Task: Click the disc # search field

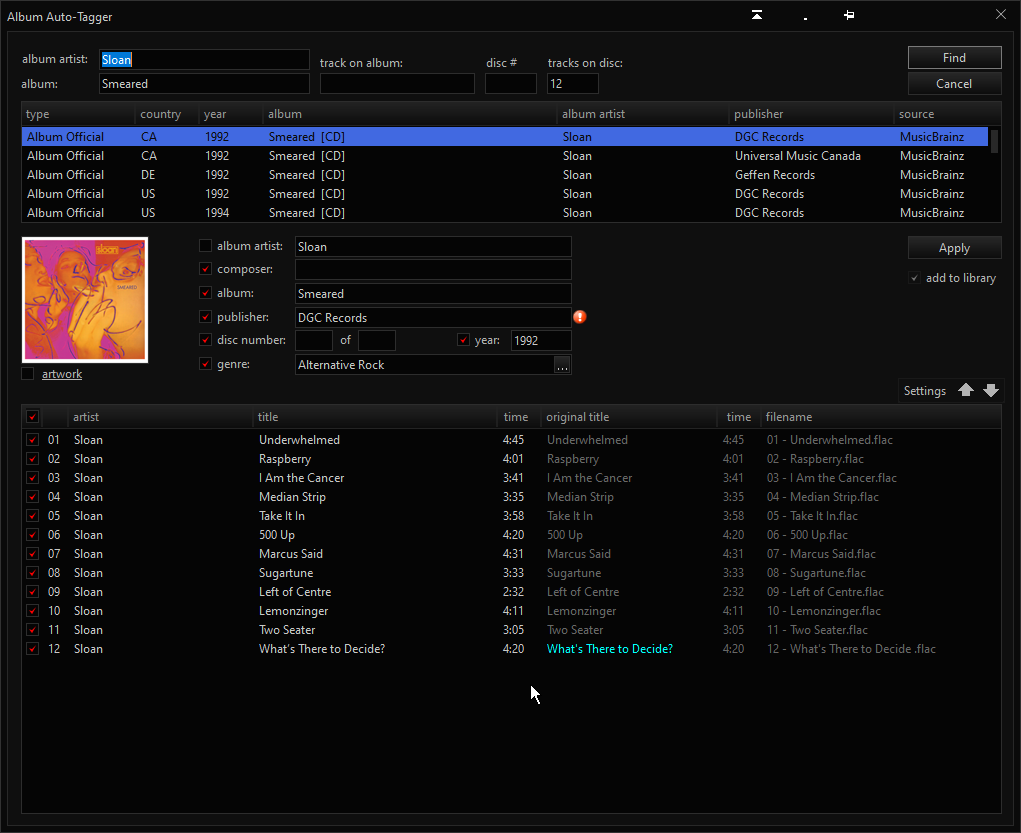Action: click(510, 83)
